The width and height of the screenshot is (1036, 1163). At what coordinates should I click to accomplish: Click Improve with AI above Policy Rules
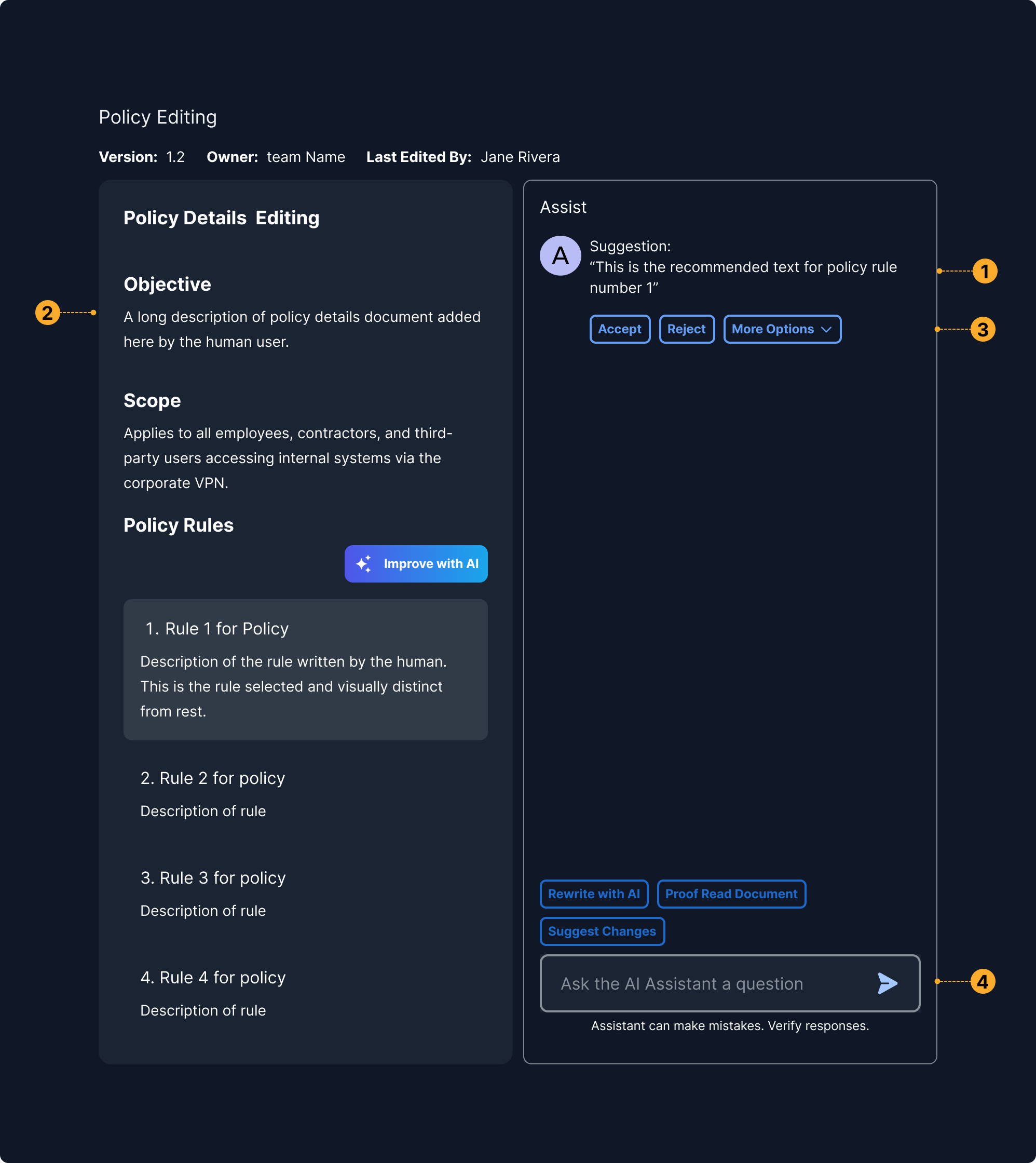(416, 563)
